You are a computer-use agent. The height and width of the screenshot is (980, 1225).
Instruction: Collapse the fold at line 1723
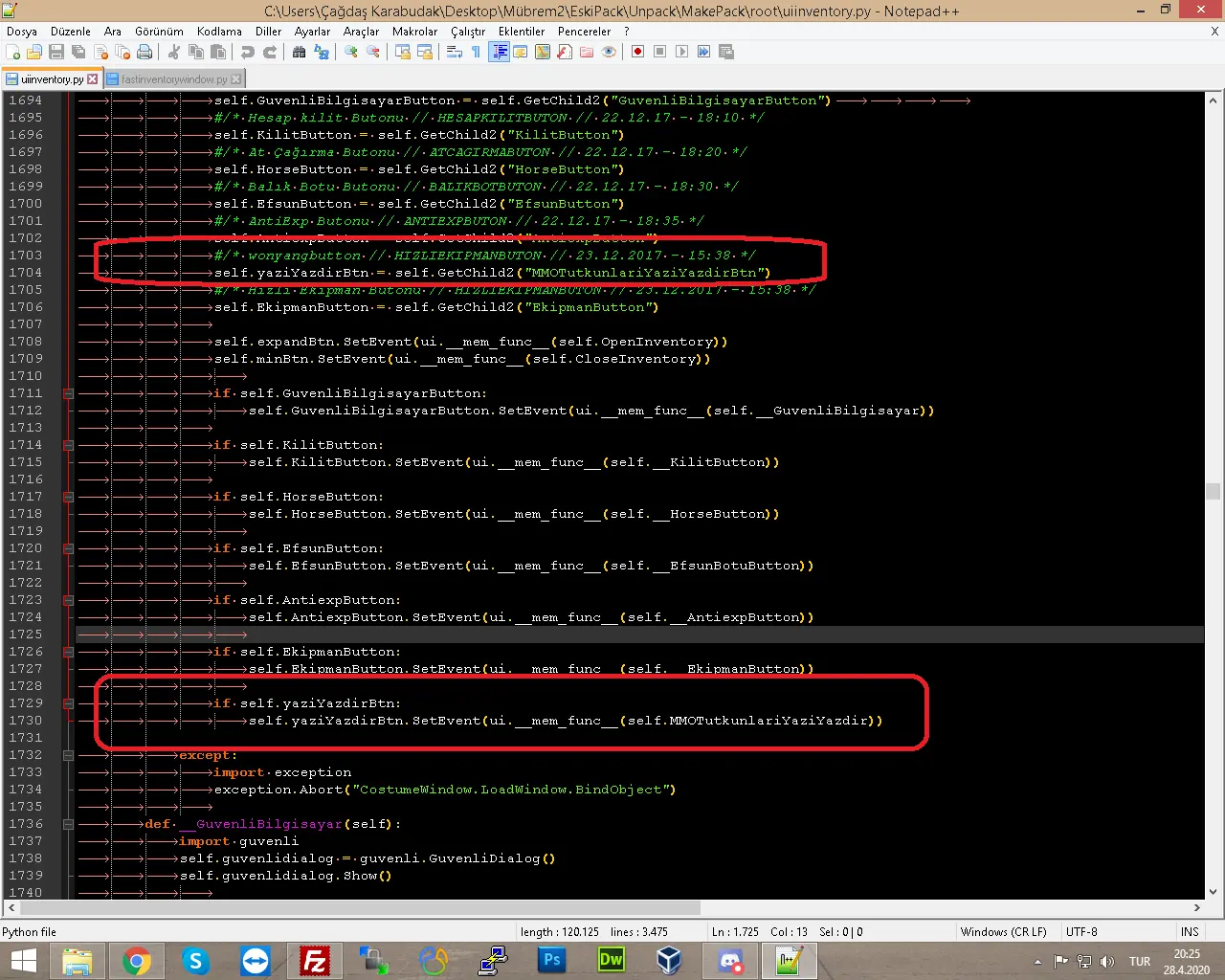[69, 600]
